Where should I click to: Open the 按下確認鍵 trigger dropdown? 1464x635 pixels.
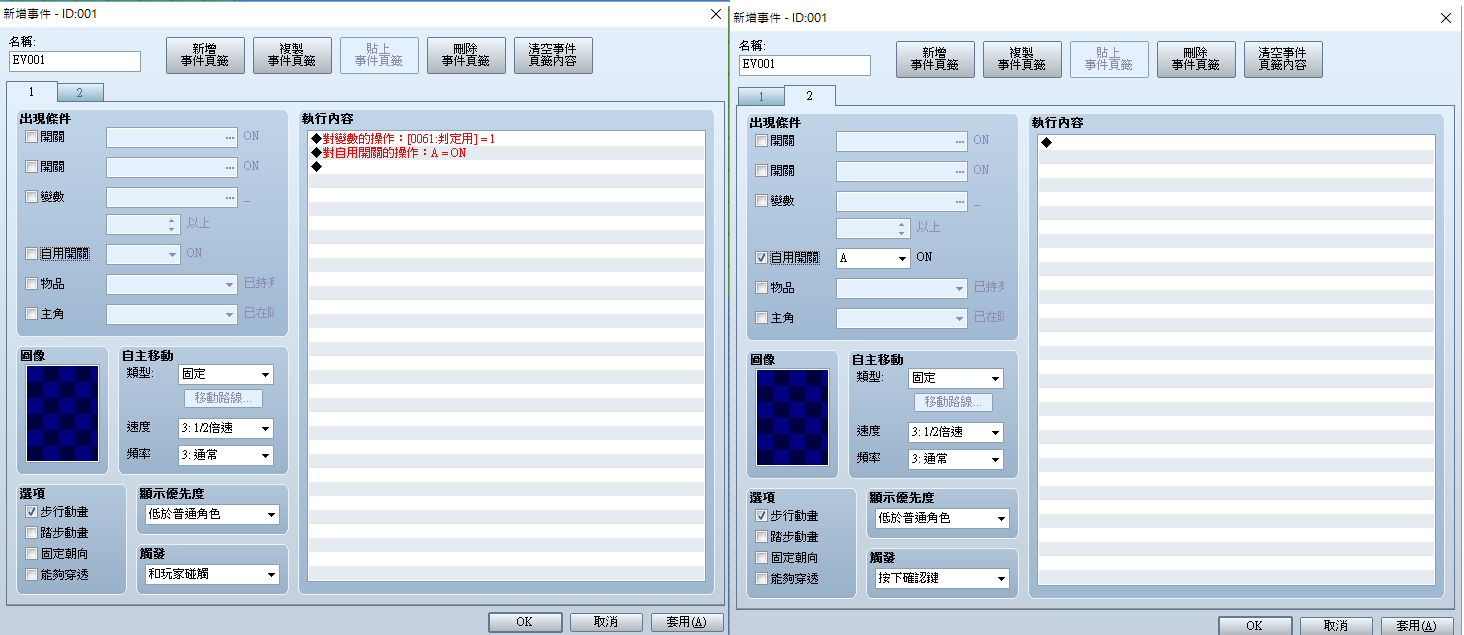coord(941,578)
